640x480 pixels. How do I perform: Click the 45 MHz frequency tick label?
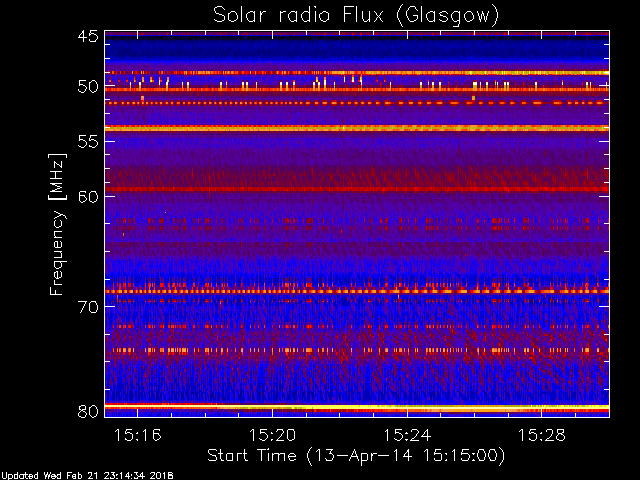[x=87, y=37]
